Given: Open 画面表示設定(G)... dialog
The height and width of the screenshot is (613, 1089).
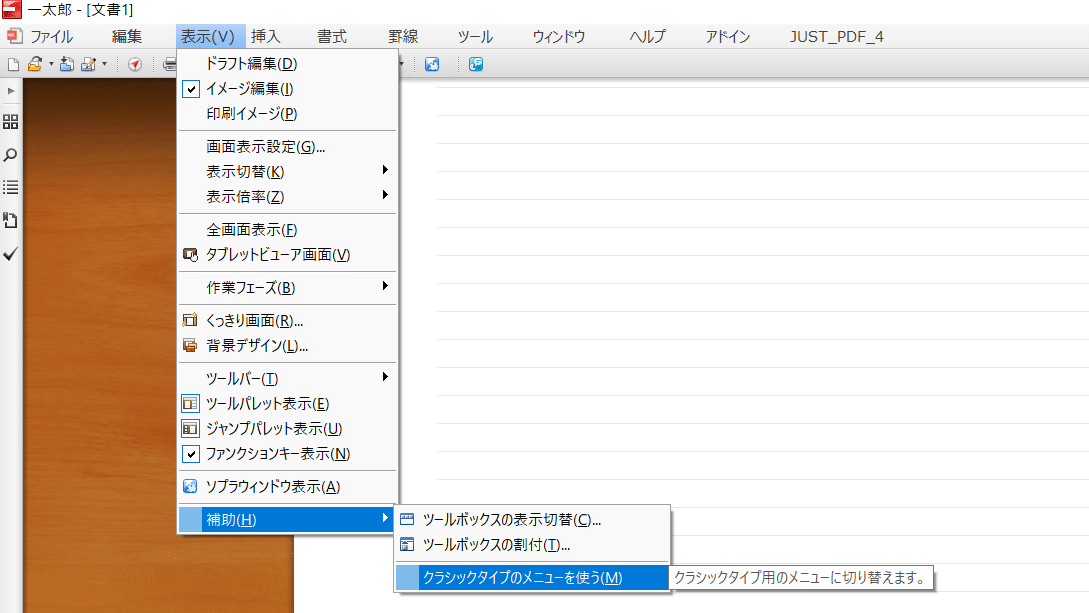Looking at the screenshot, I should (x=287, y=147).
